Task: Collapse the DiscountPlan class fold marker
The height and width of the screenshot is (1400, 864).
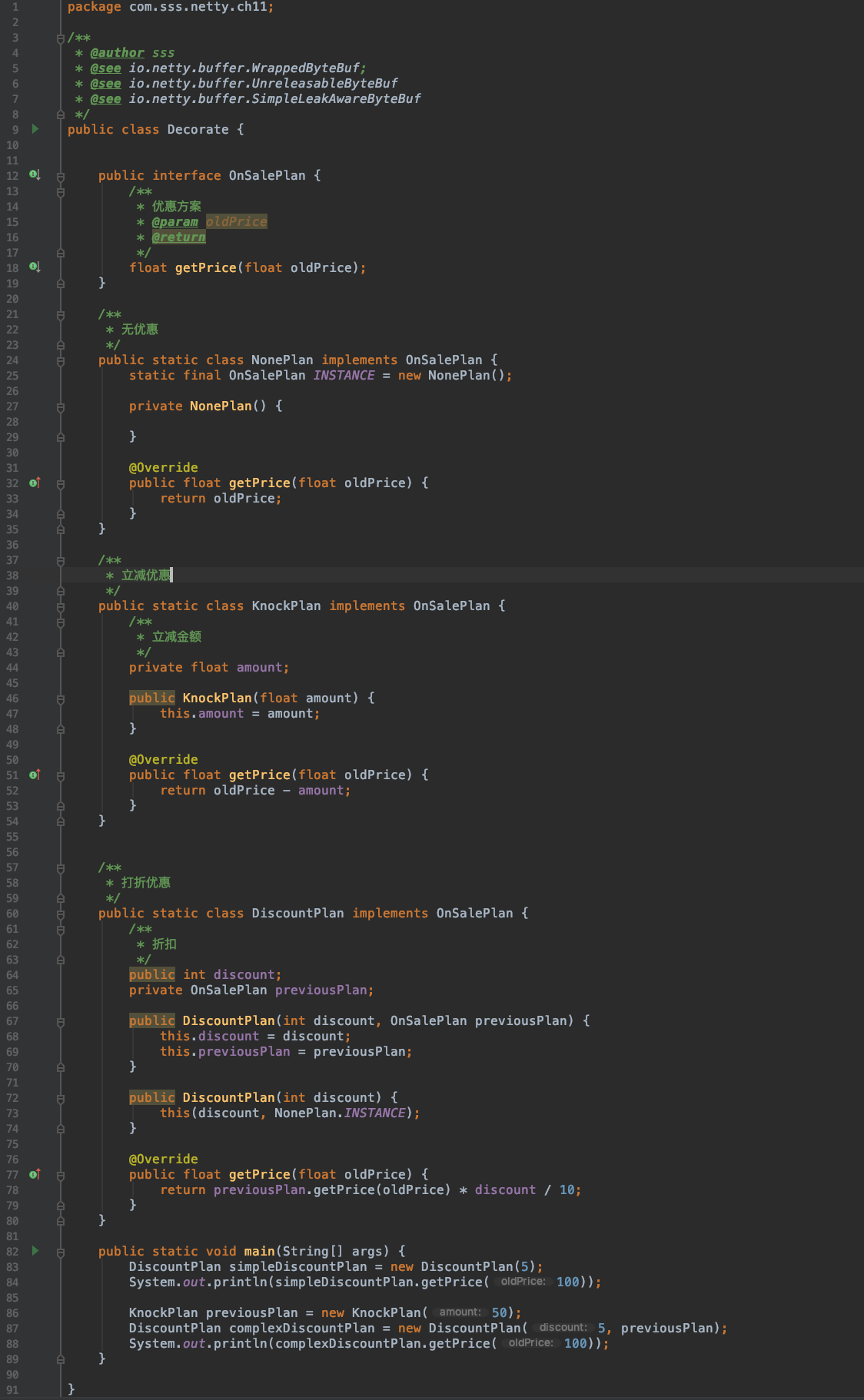Action: [61, 914]
